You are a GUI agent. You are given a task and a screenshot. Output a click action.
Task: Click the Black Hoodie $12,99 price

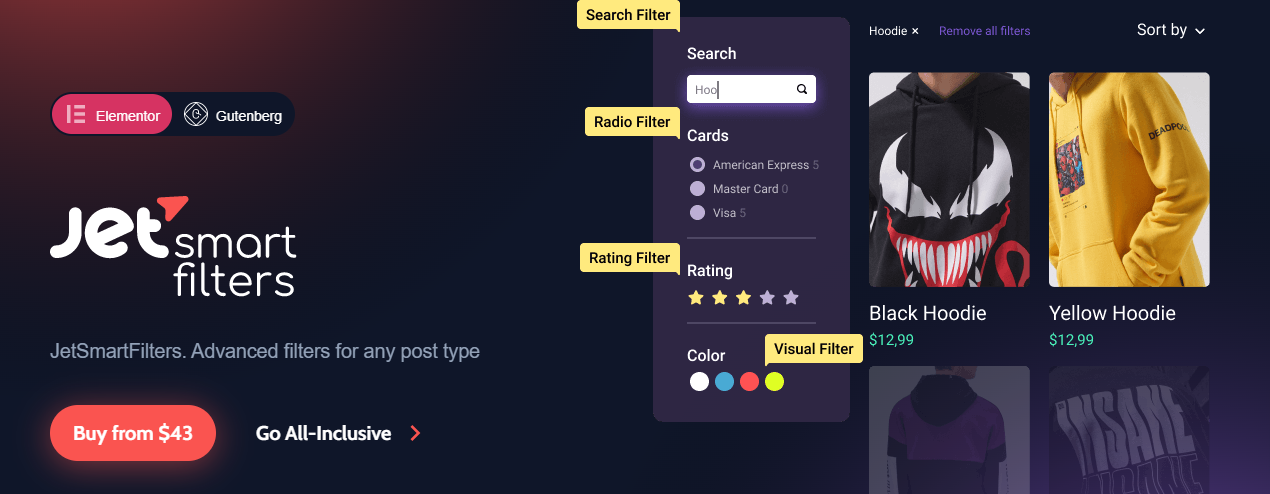(x=891, y=340)
